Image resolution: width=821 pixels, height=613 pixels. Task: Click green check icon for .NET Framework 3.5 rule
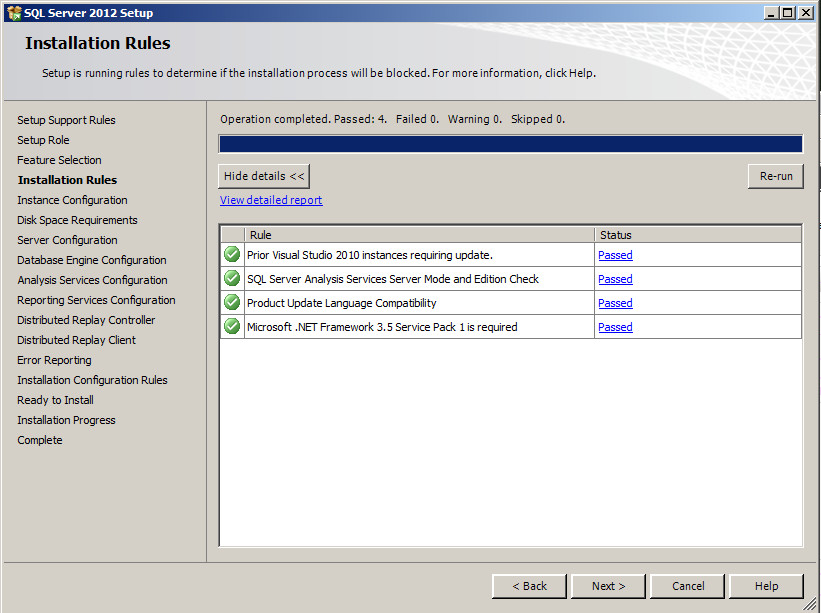pos(232,327)
